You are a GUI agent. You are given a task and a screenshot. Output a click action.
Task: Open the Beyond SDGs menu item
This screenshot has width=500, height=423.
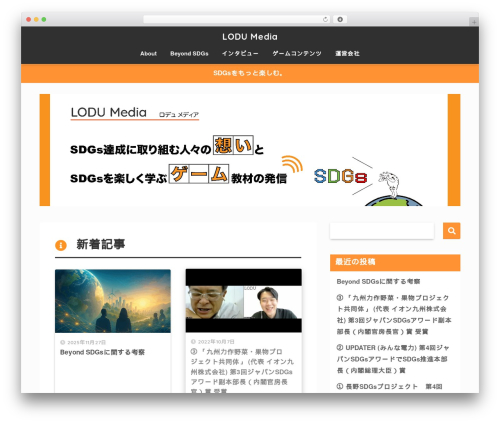[189, 53]
